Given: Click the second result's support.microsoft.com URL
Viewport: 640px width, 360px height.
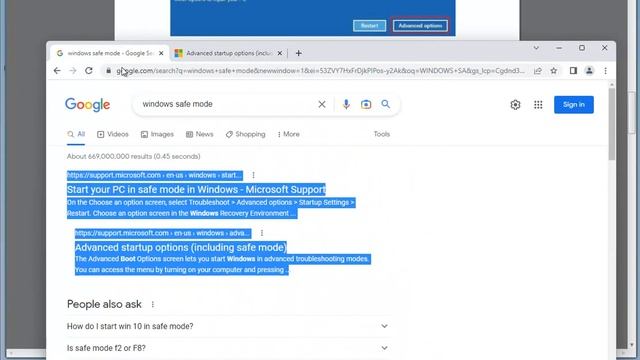Looking at the screenshot, I should [163, 233].
